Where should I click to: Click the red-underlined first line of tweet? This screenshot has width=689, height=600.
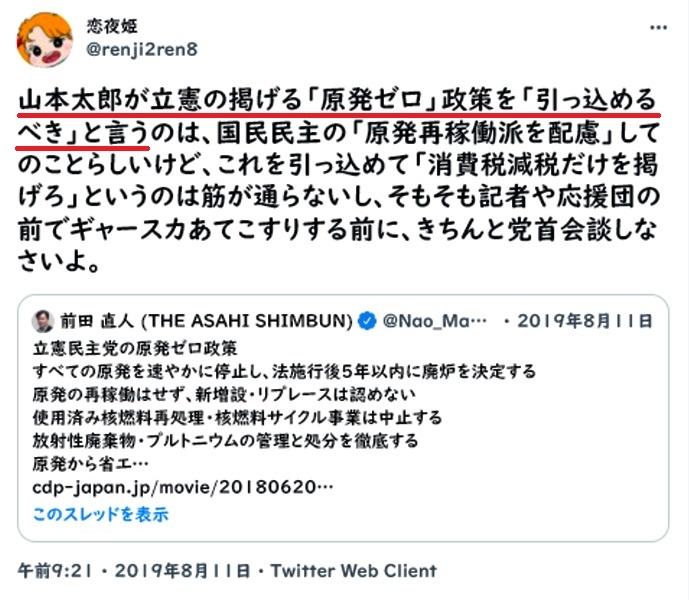click(x=337, y=101)
